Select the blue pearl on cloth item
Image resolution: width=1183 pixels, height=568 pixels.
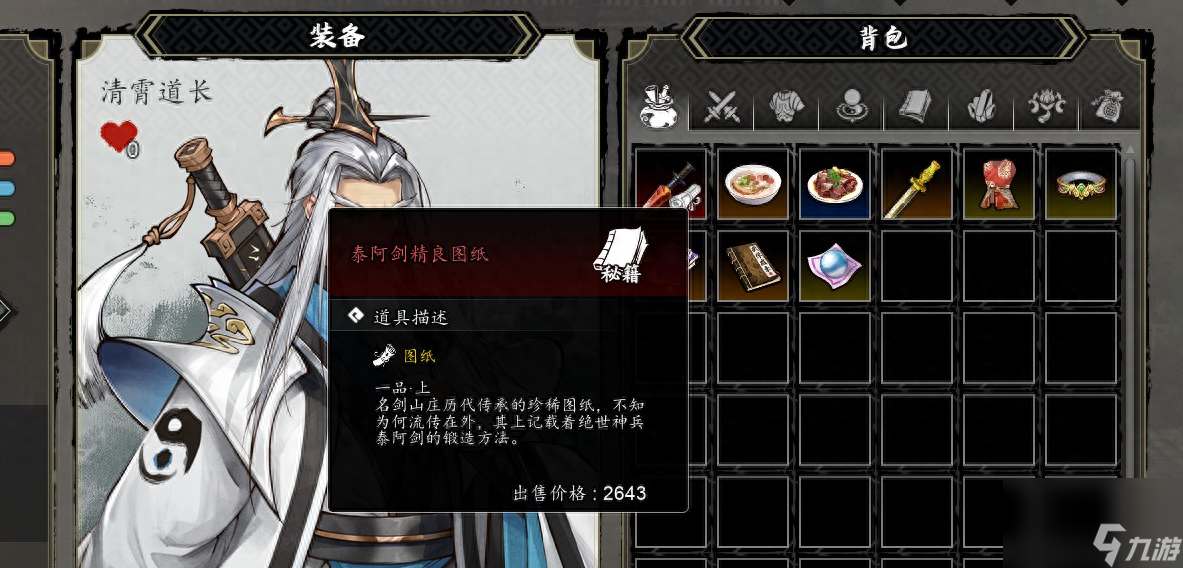coord(834,266)
